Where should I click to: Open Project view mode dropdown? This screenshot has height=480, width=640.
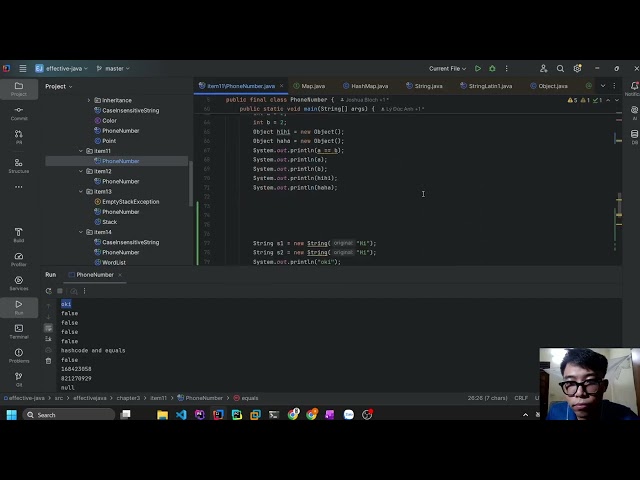(59, 87)
